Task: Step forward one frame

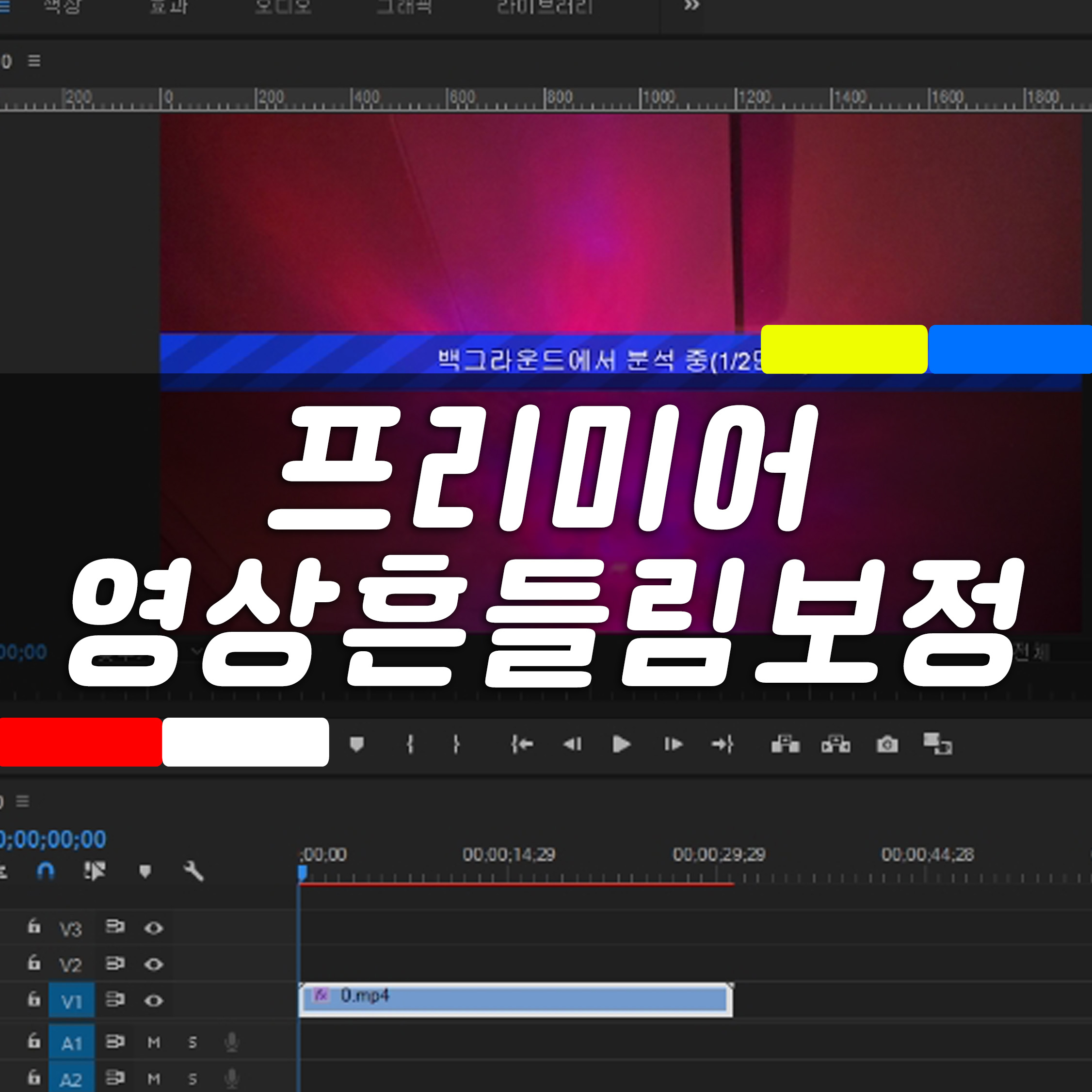Action: point(673,744)
